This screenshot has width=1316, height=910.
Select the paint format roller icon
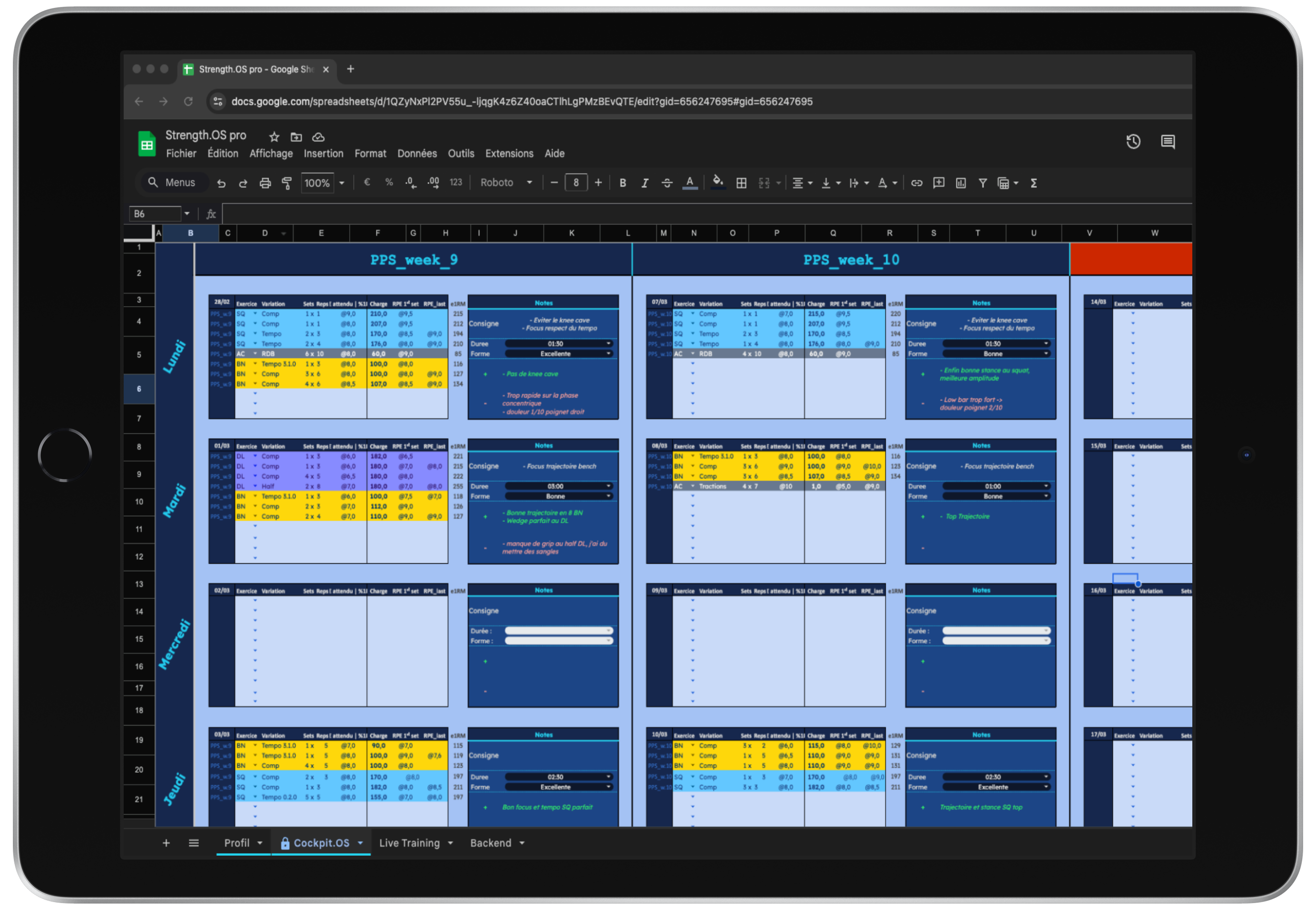(x=287, y=183)
